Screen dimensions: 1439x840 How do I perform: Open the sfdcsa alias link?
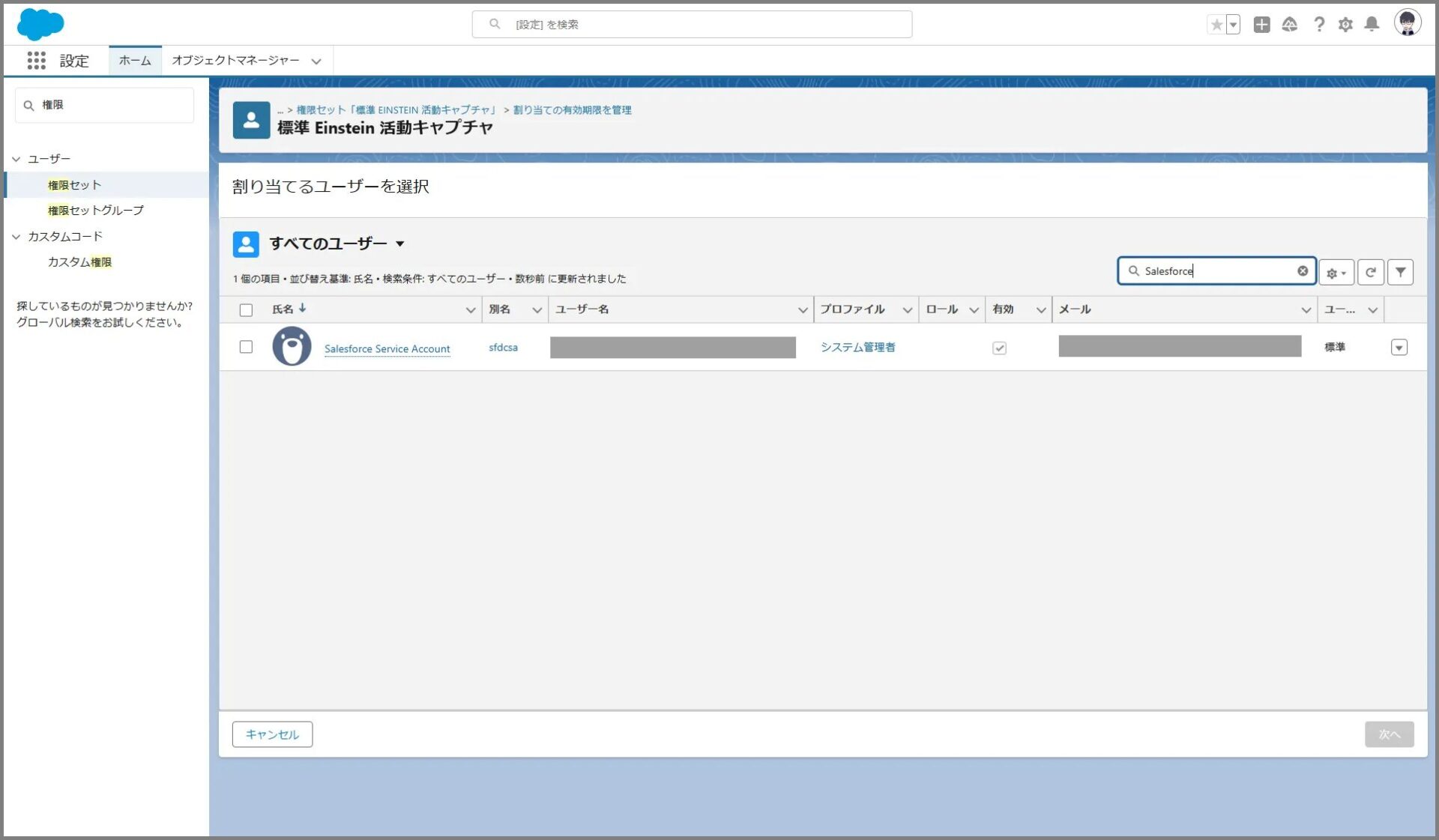click(503, 348)
